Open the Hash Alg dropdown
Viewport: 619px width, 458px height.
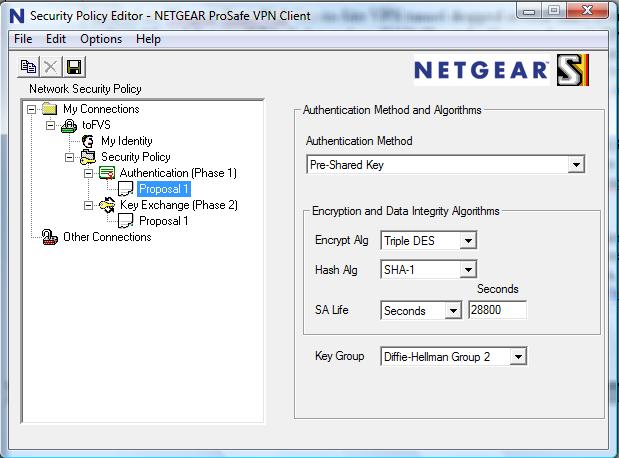(468, 270)
